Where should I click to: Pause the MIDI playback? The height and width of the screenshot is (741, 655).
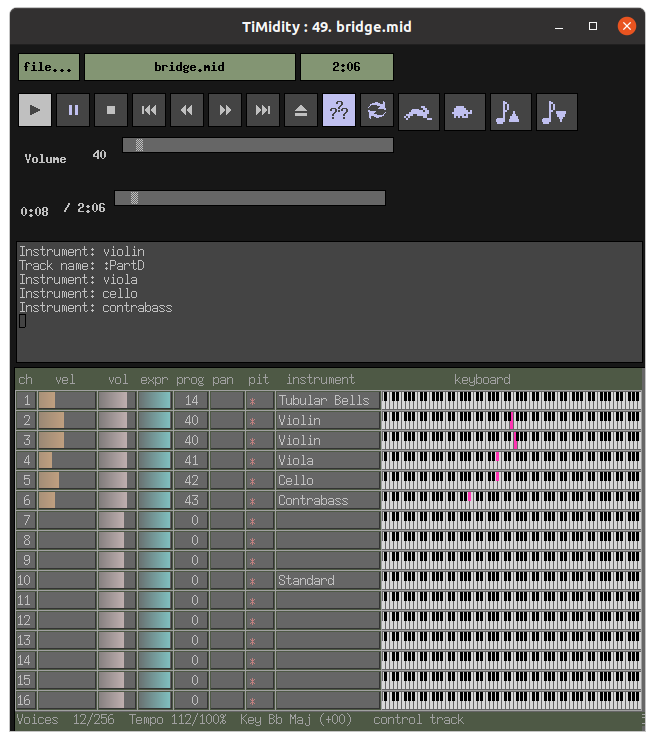[x=73, y=110]
